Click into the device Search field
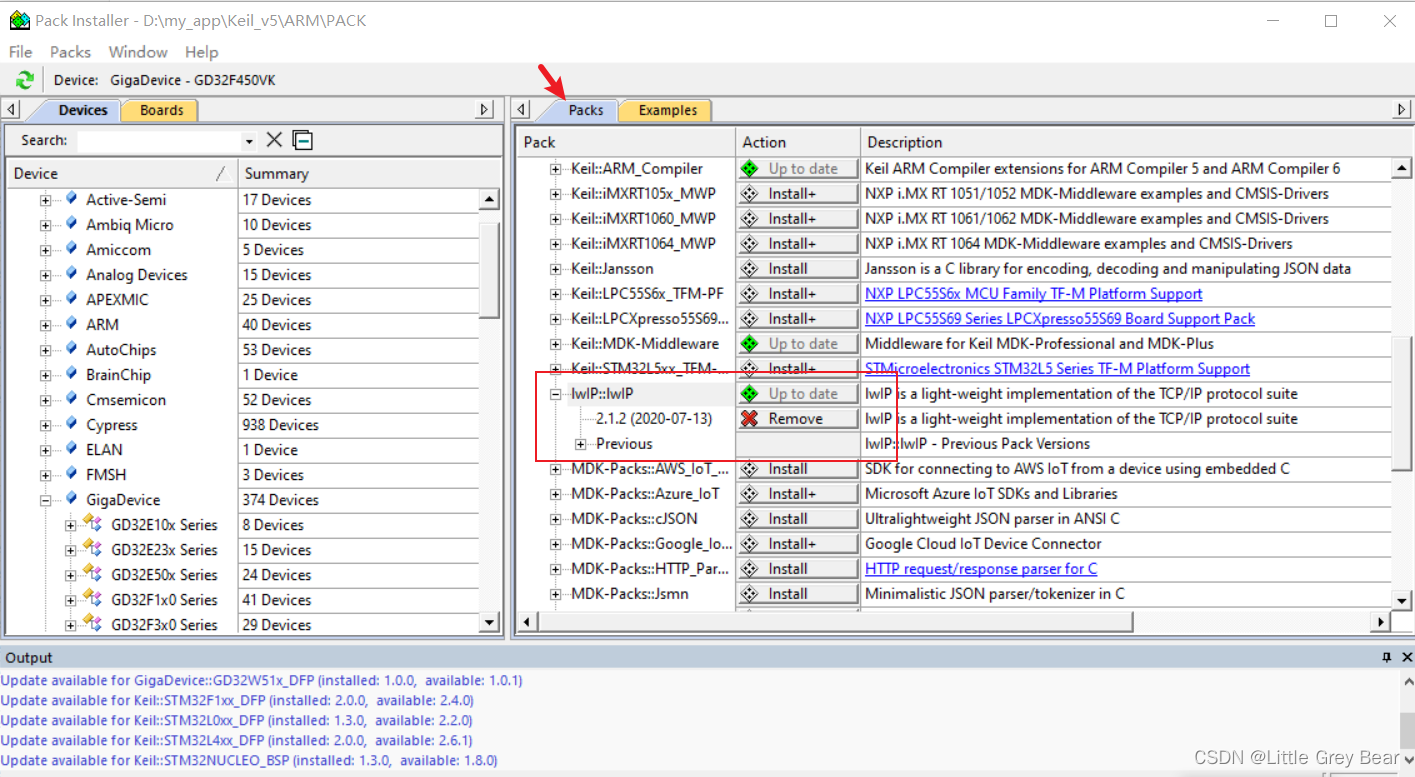 [x=158, y=141]
